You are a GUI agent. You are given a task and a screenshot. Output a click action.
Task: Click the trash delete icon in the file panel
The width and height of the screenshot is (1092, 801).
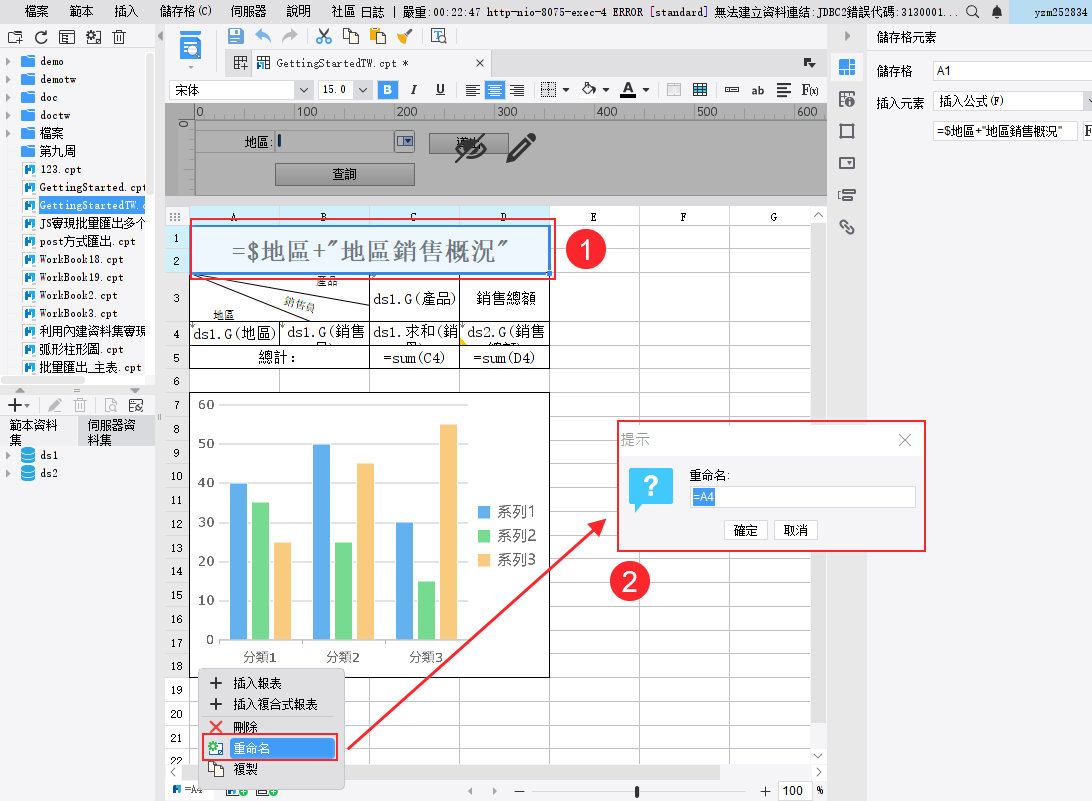click(x=119, y=38)
